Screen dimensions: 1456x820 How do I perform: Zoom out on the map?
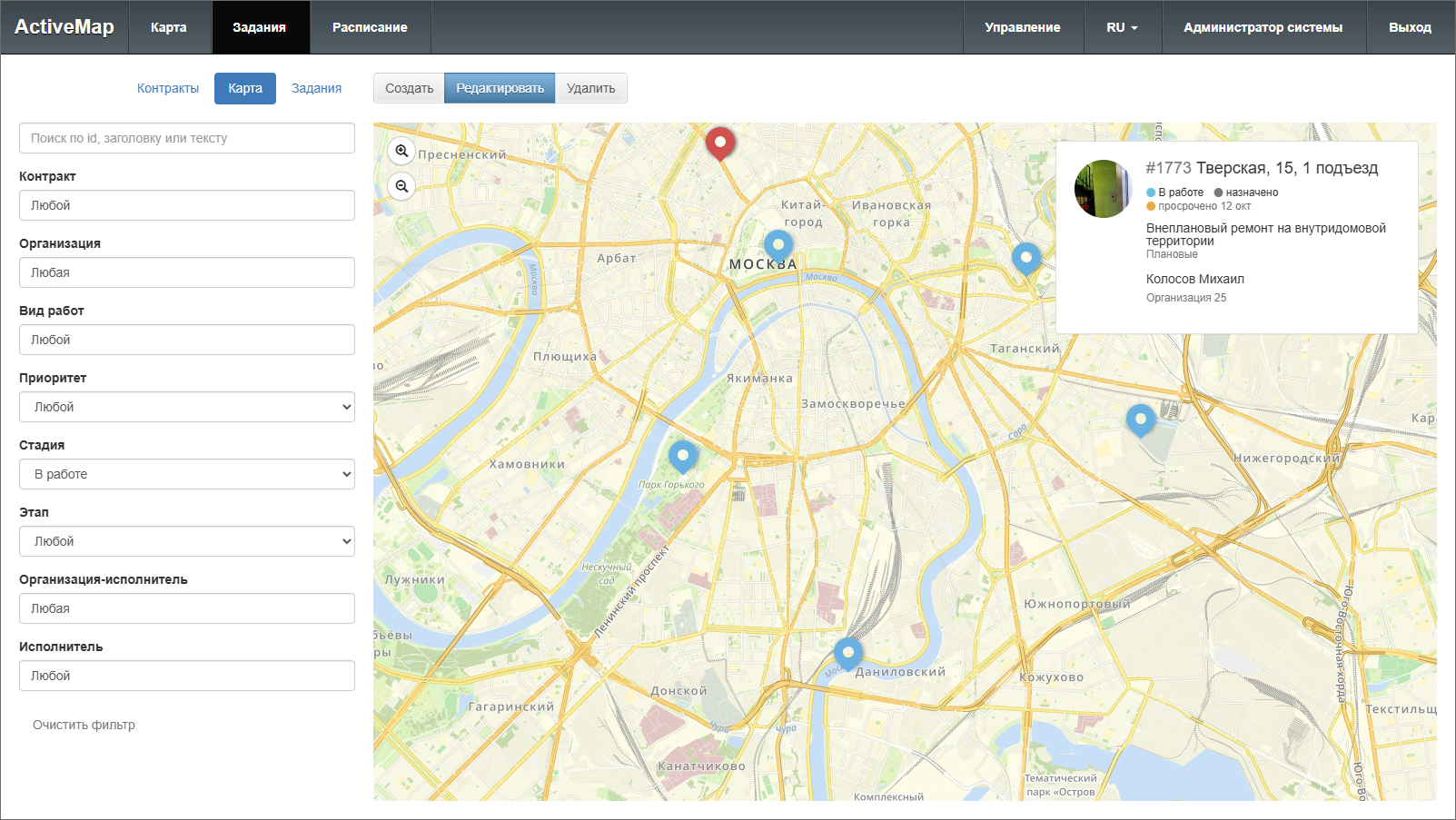tap(401, 186)
